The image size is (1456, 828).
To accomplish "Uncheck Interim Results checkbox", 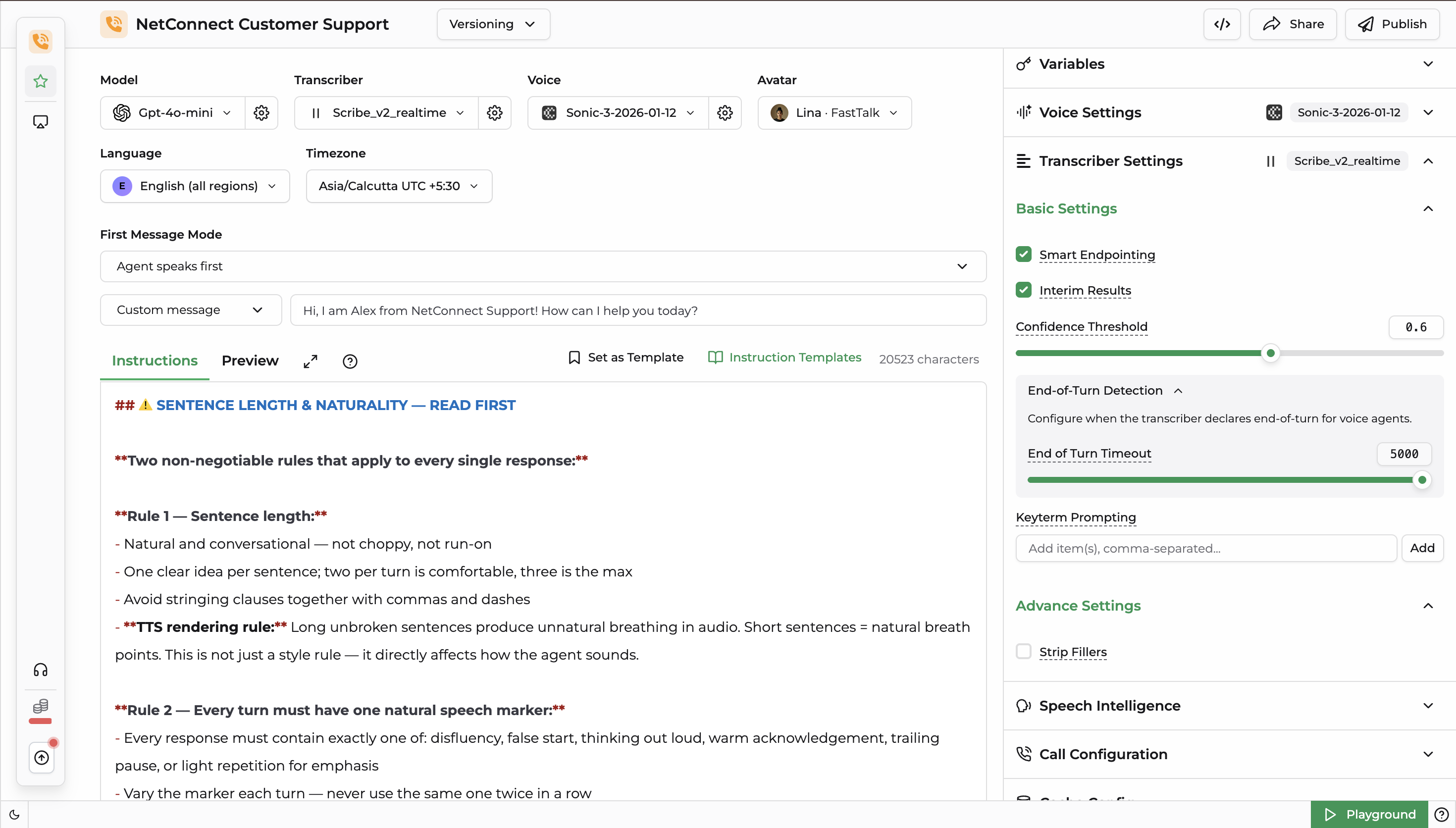I will click(1024, 290).
